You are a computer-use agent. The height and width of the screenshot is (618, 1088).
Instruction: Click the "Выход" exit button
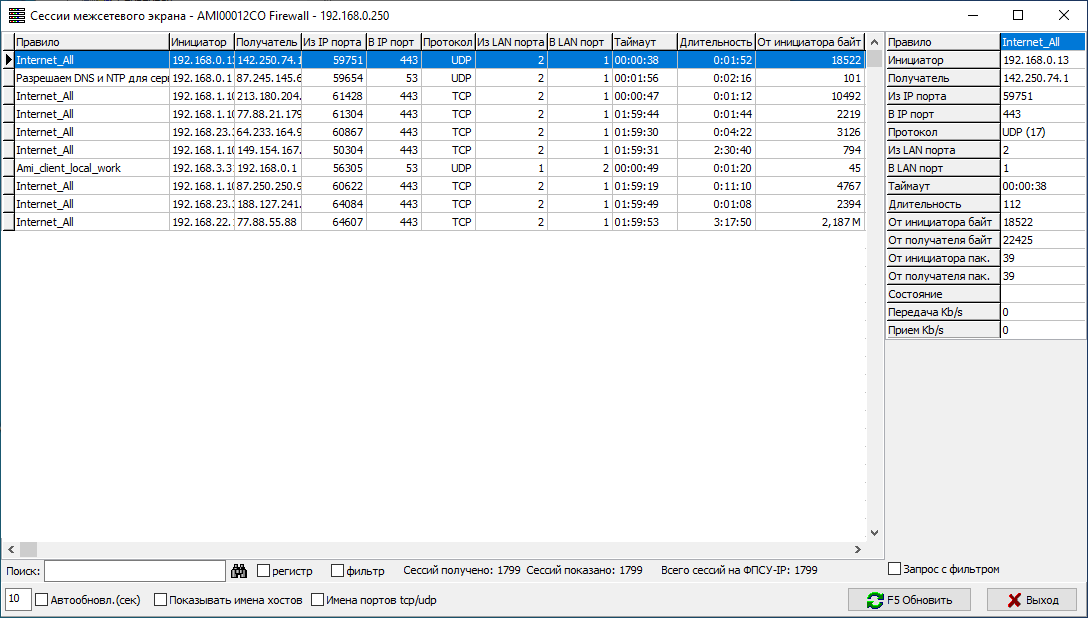coord(1031,600)
